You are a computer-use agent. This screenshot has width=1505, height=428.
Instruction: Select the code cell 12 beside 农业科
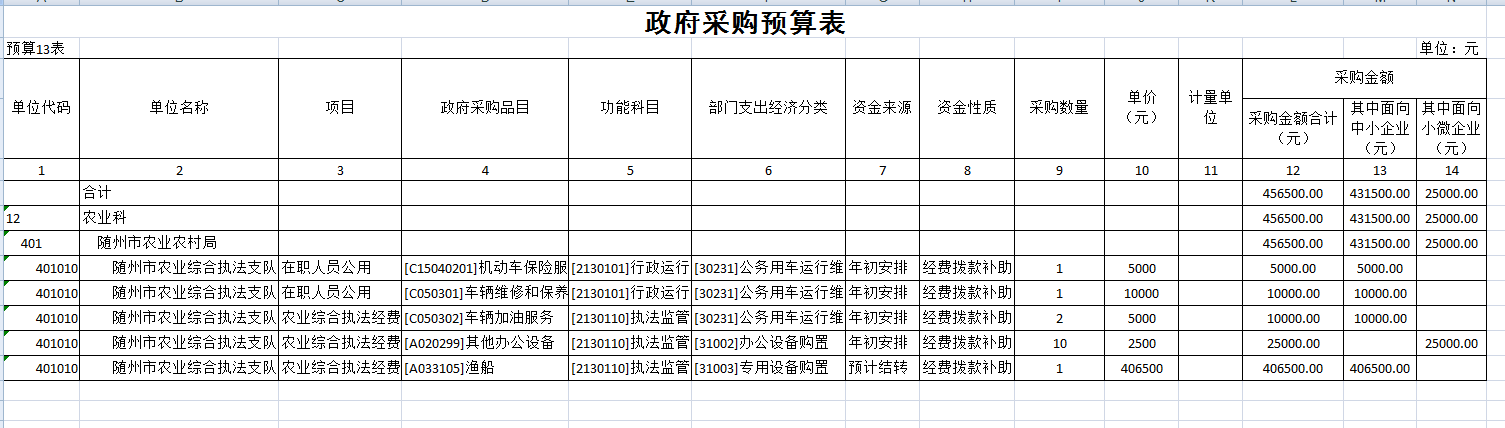tap(41, 218)
